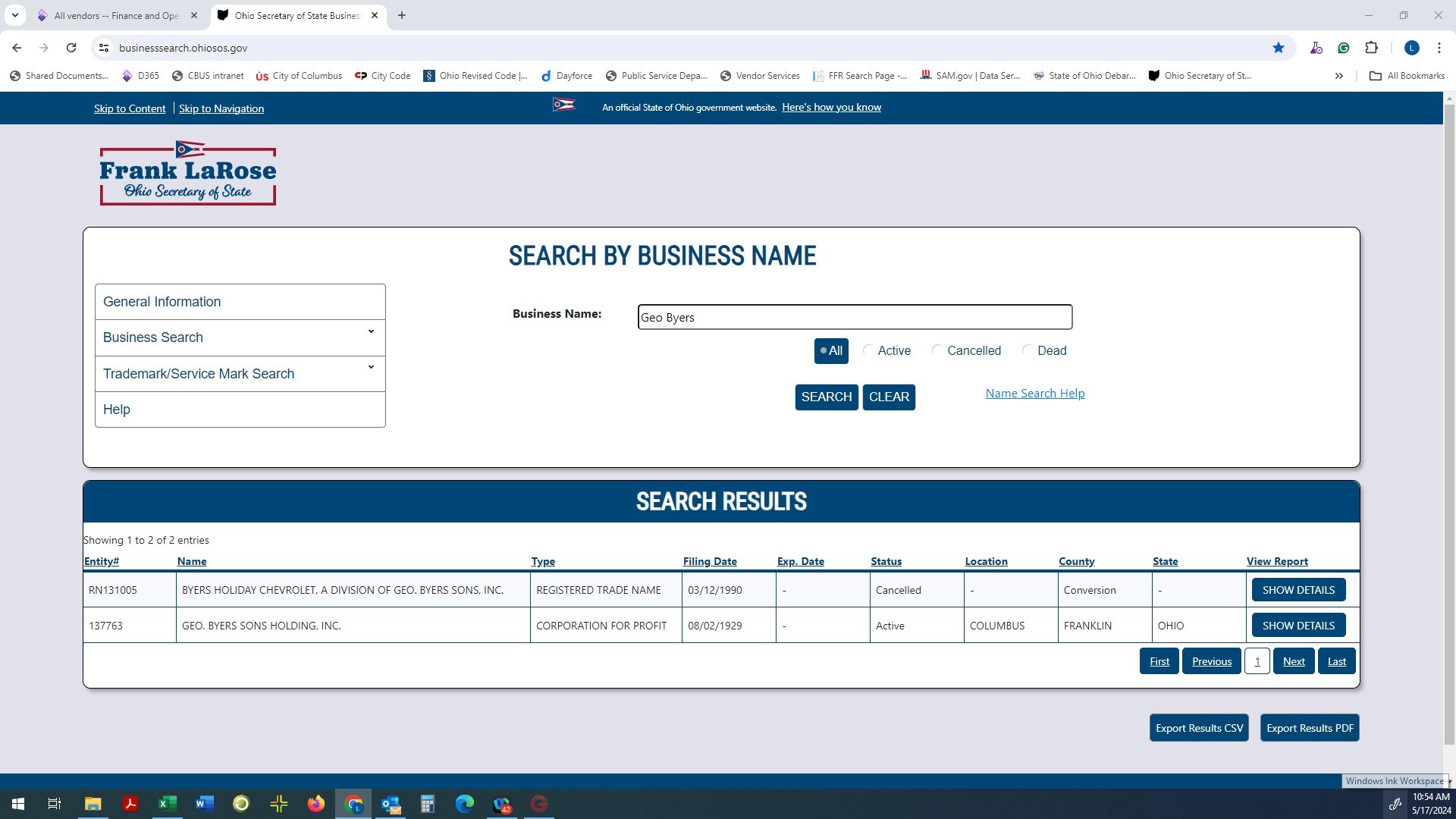Show hidden bookmarks overflow chevron
This screenshot has height=819, width=1456.
pos(1338,76)
